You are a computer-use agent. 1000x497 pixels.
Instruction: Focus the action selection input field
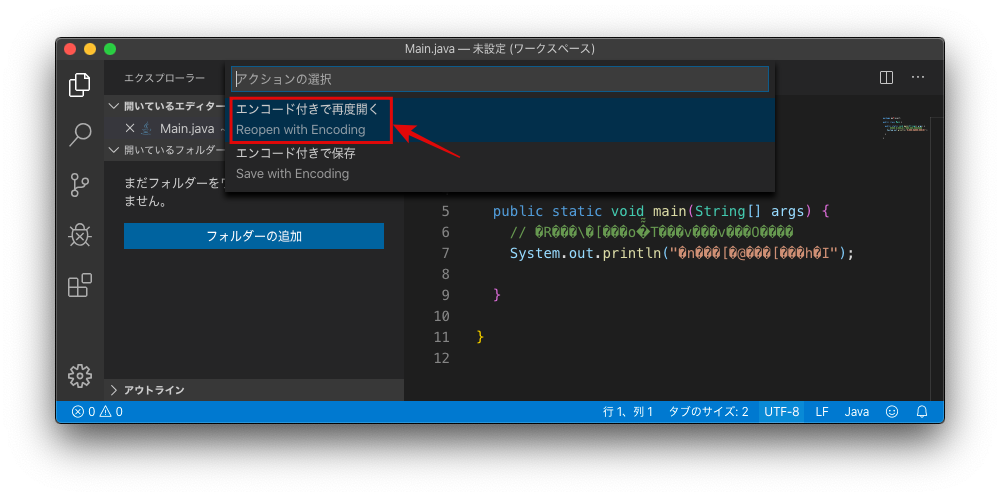(500, 79)
